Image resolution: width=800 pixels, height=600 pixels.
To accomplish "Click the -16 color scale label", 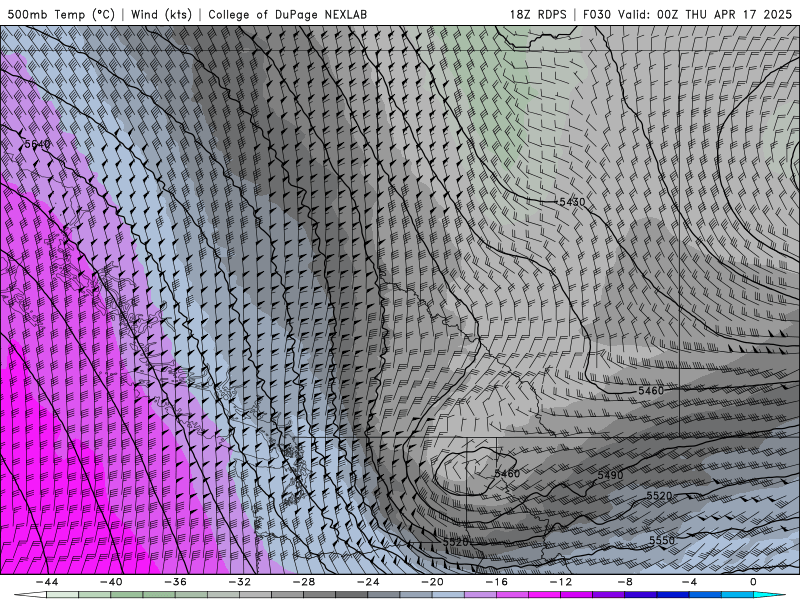I will (x=497, y=582).
